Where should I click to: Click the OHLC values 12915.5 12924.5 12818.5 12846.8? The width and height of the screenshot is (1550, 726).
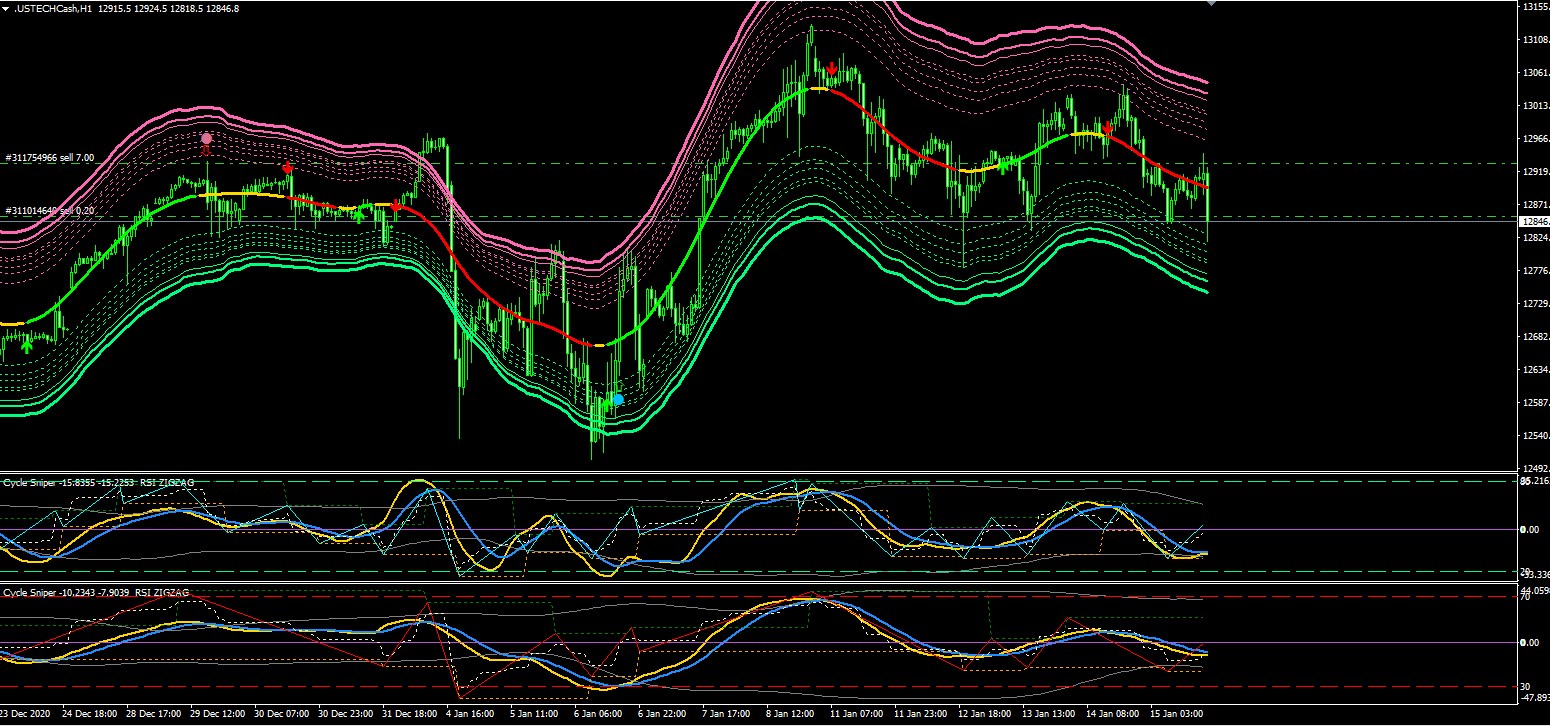[x=171, y=8]
